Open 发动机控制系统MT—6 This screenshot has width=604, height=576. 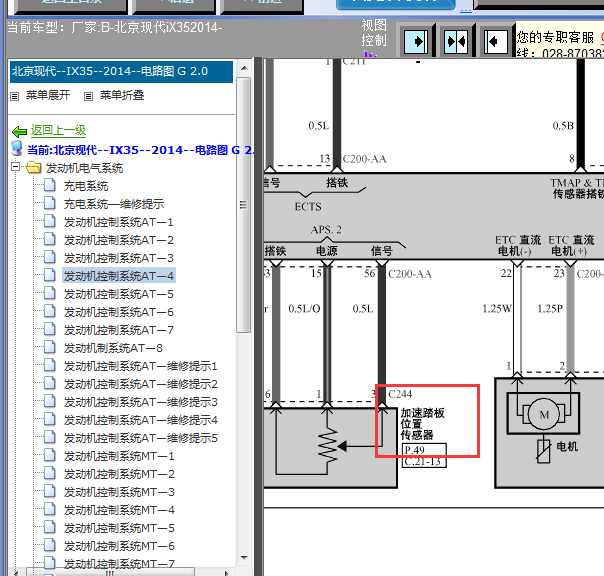(x=119, y=546)
